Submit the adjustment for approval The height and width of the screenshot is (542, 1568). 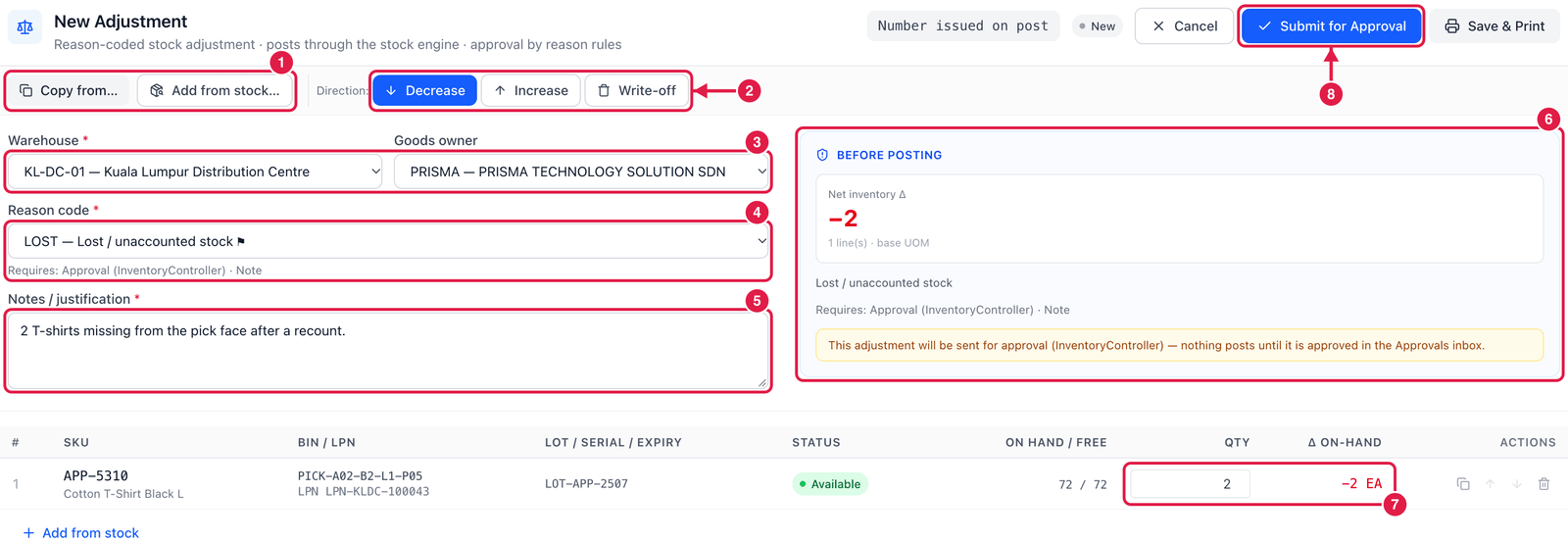[x=1332, y=26]
